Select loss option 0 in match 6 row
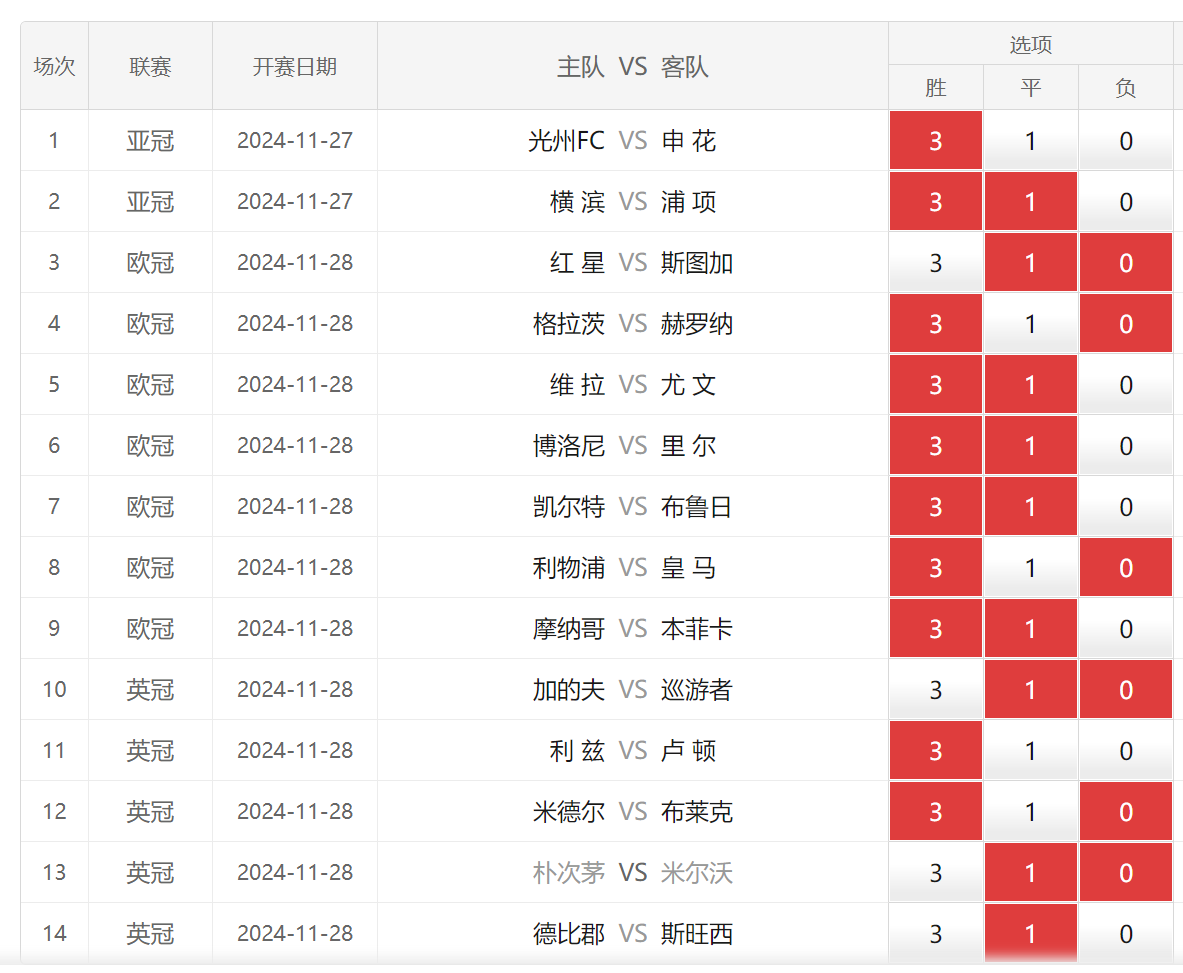 [1125, 446]
